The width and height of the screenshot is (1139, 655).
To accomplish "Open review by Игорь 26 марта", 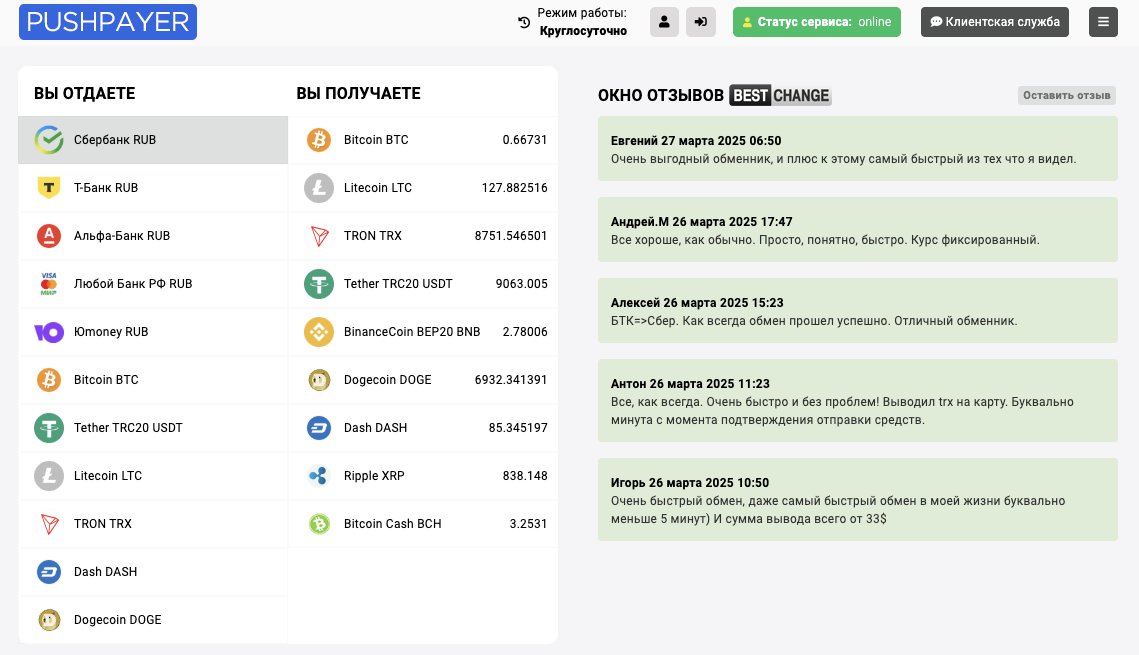I will point(858,500).
